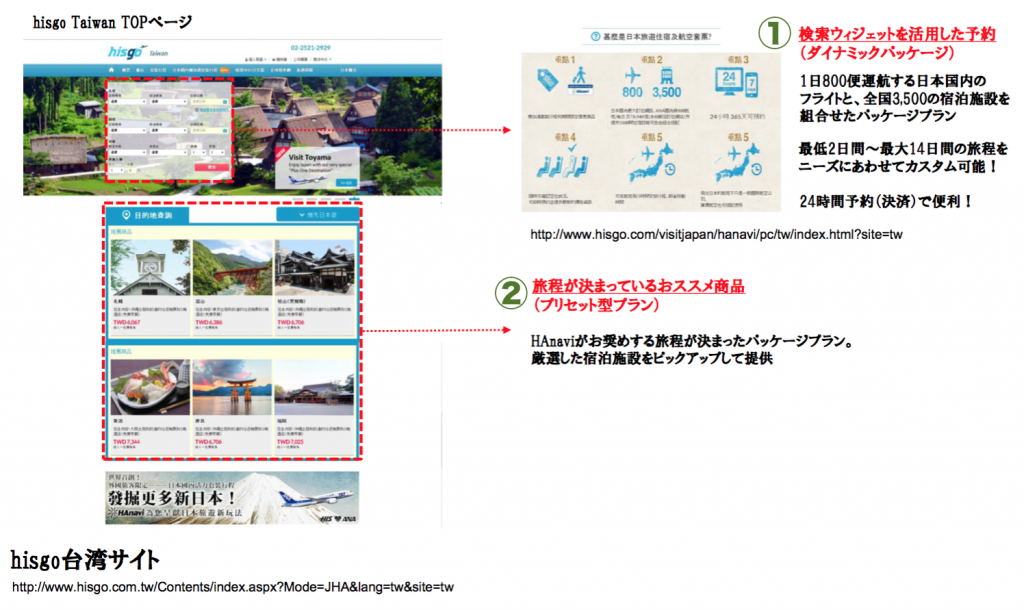
Task: Click the map pin icon beside 目的地查詢
Action: (126, 215)
